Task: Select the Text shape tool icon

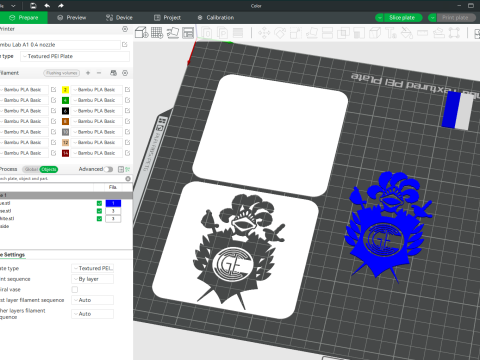Action: (391, 33)
